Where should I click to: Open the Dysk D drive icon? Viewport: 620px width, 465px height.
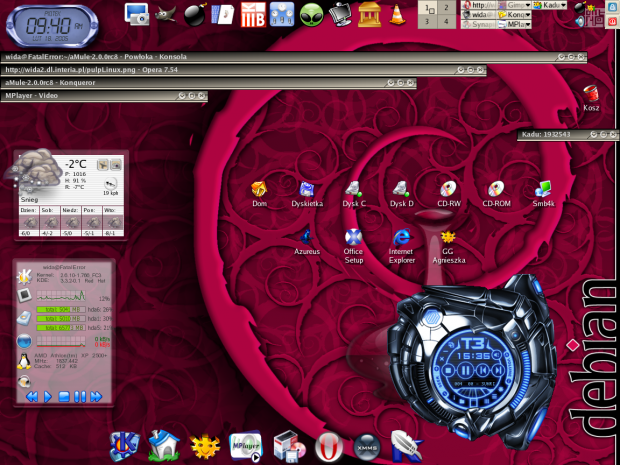pos(402,194)
